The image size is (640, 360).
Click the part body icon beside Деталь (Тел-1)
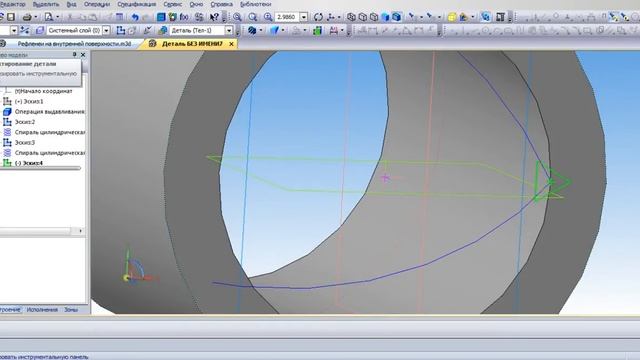(163, 30)
